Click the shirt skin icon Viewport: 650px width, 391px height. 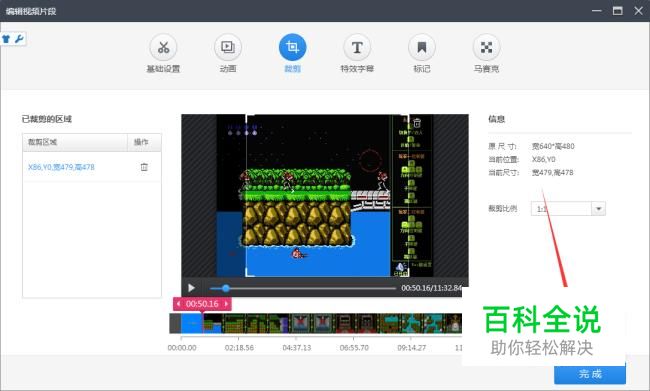pyautogui.click(x=6, y=39)
